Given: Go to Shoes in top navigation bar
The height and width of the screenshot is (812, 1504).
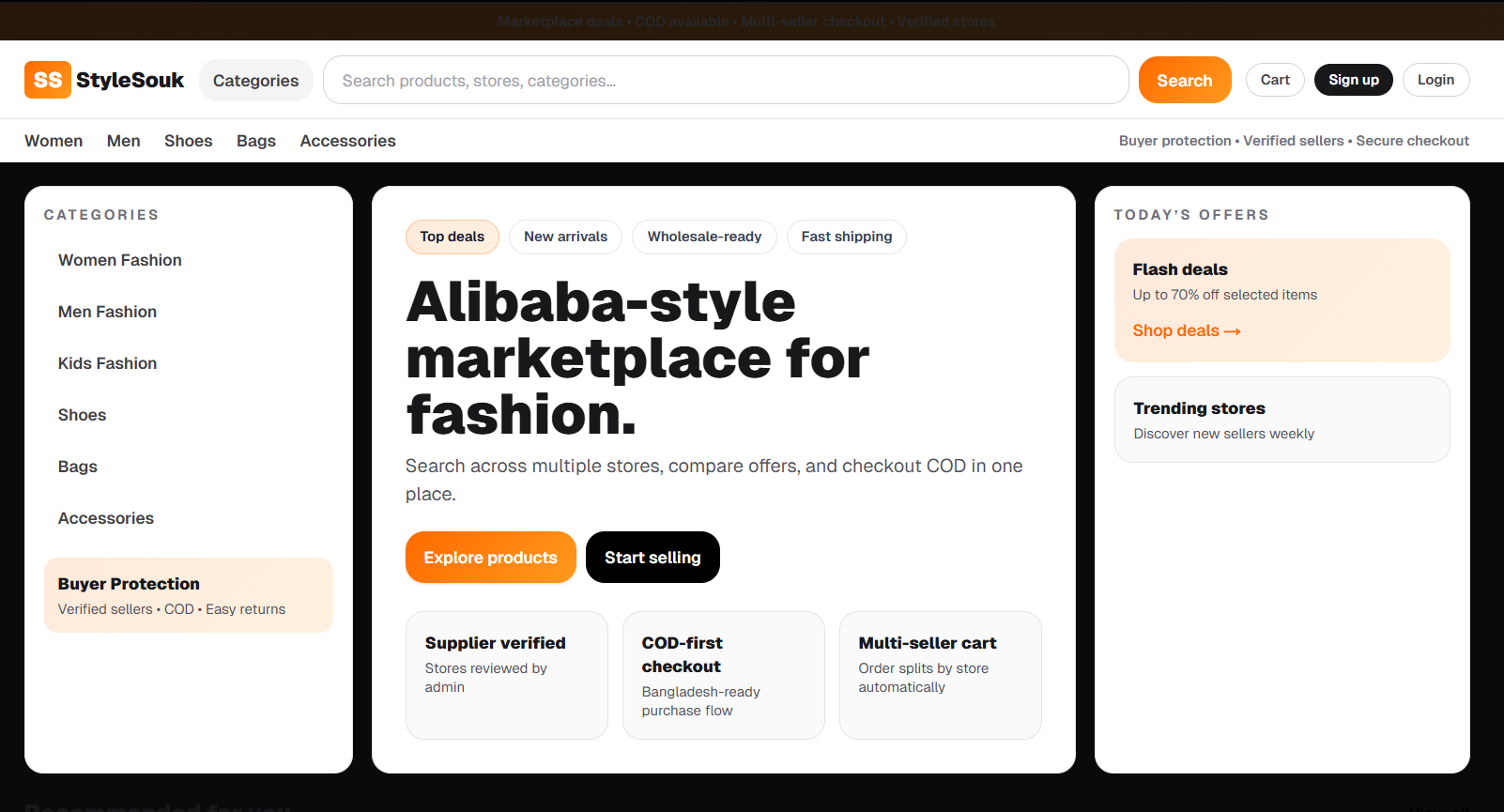Looking at the screenshot, I should click(x=189, y=141).
